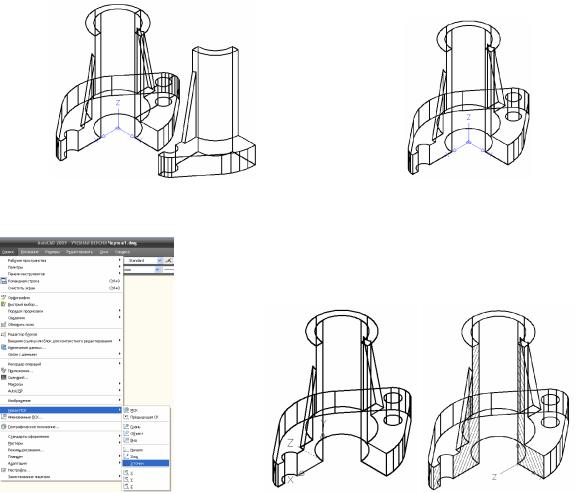Expand Панели инструментов submenu

click(61, 274)
